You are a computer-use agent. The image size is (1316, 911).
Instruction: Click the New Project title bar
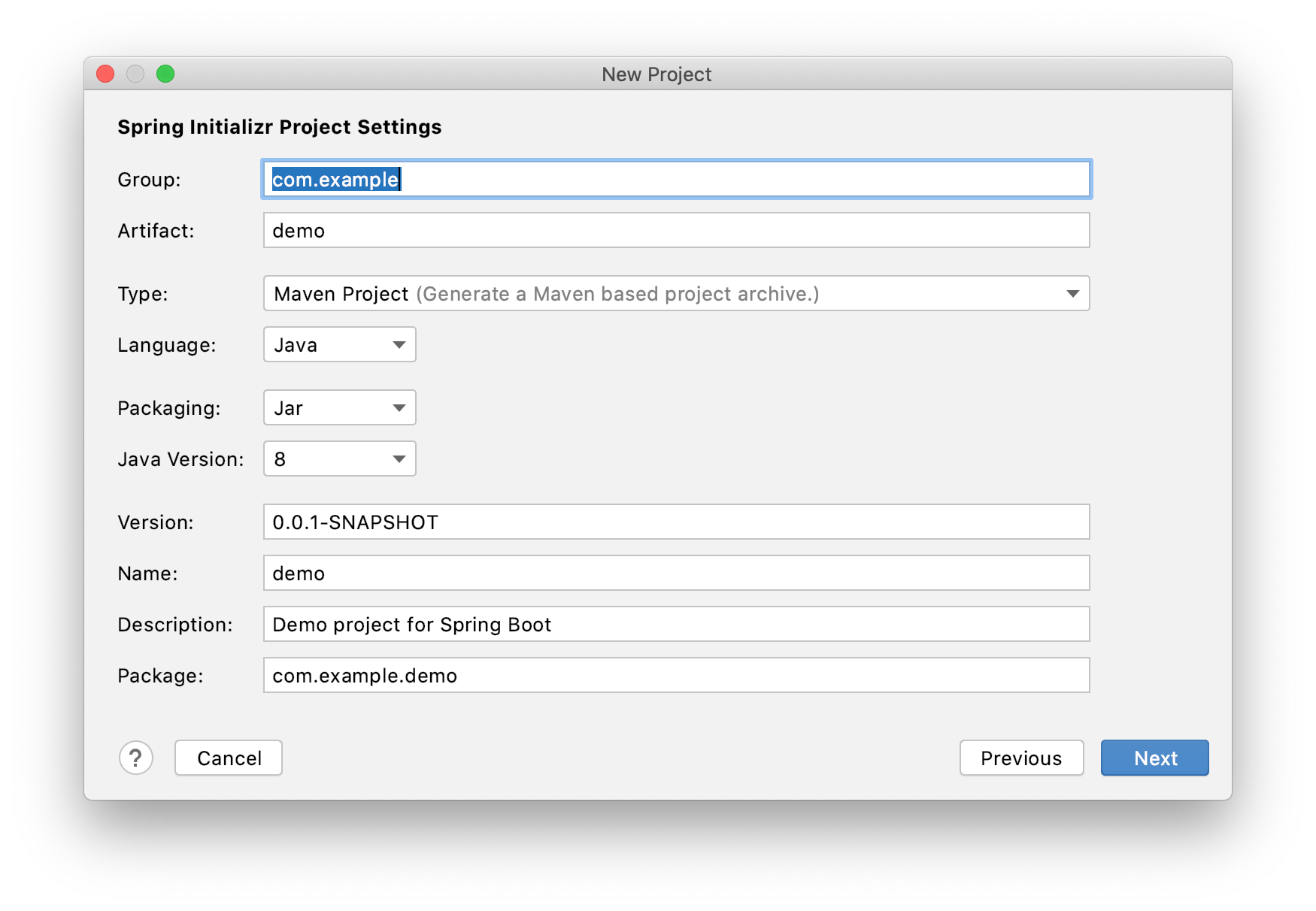pos(657,74)
